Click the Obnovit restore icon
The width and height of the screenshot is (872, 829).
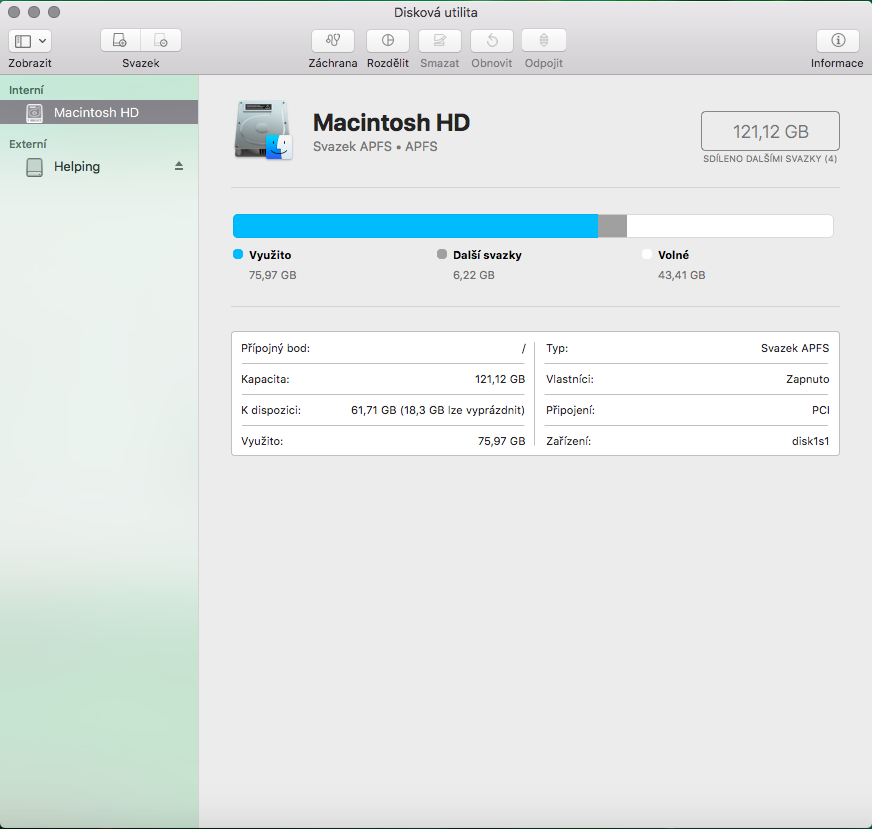[x=492, y=41]
